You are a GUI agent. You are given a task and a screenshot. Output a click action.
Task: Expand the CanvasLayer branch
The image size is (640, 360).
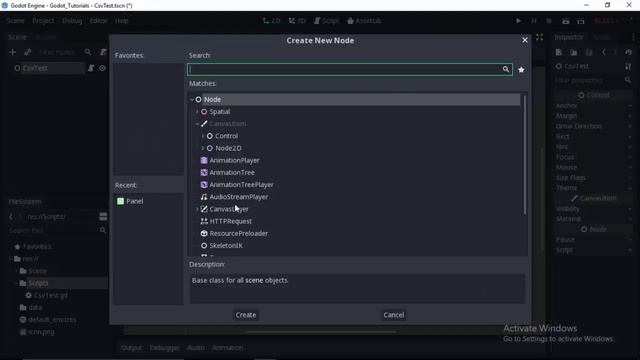coord(197,209)
